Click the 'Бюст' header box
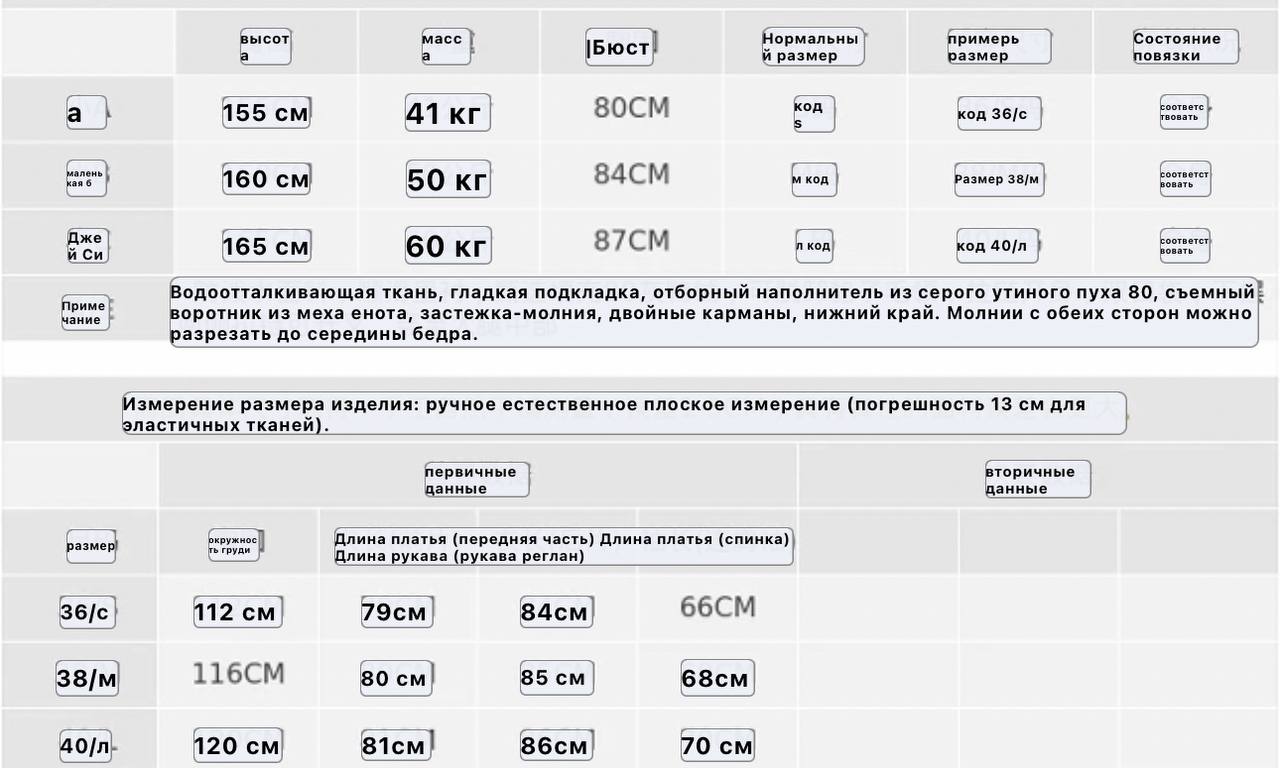This screenshot has height=768, width=1280. point(619,47)
